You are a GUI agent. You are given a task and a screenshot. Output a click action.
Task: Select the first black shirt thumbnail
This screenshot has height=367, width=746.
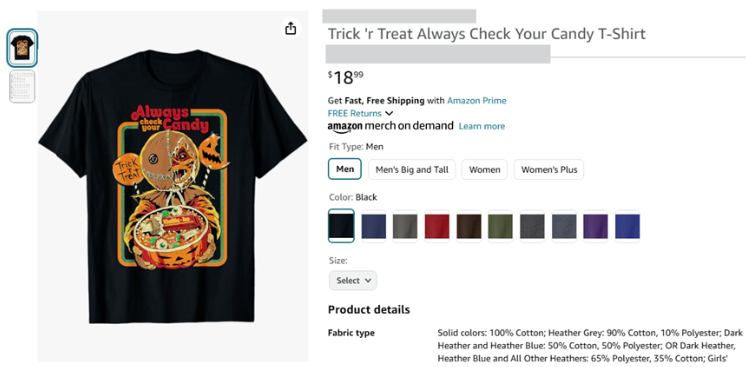pyautogui.click(x=22, y=48)
